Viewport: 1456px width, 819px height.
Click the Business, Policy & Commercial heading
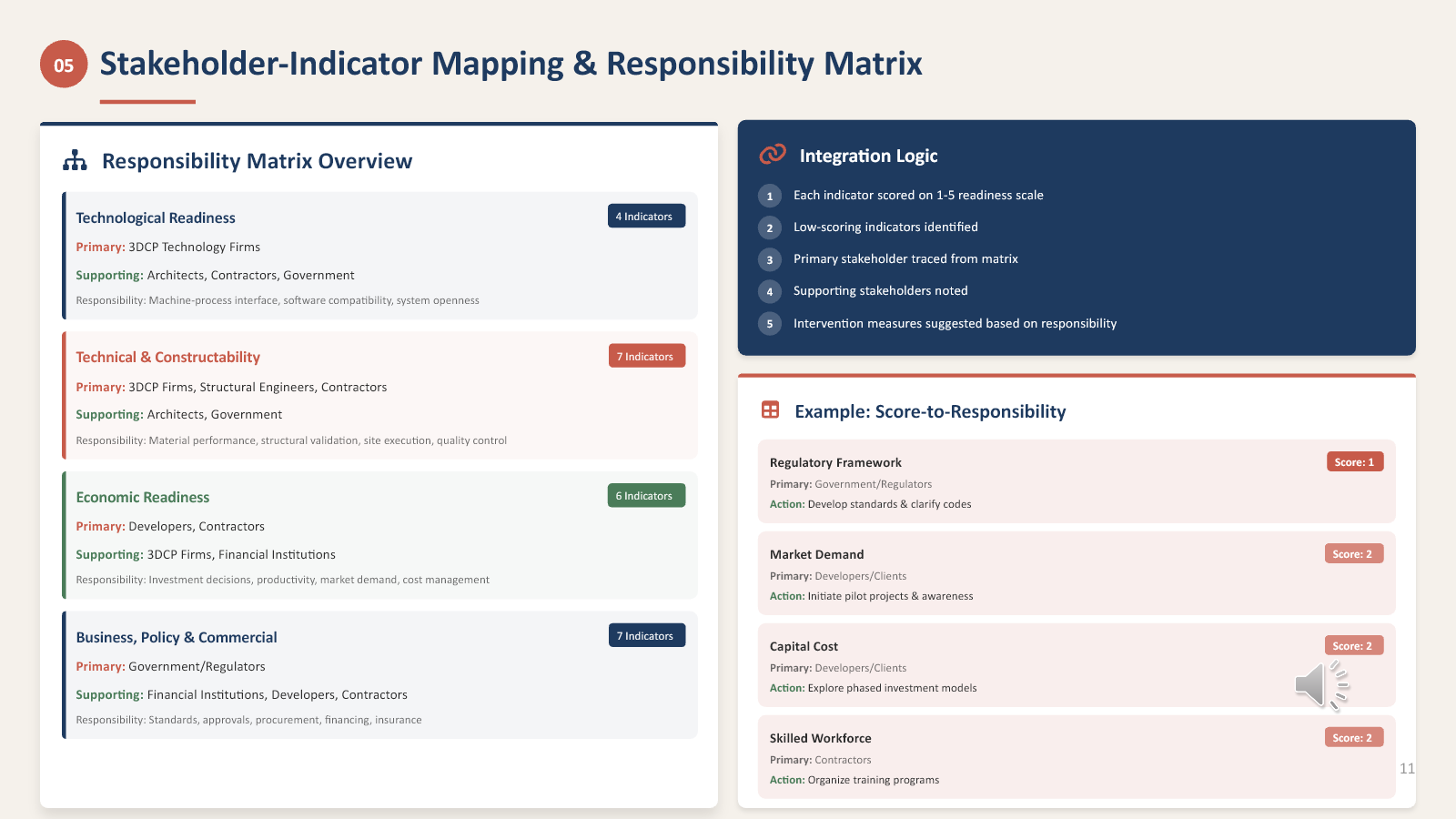(x=177, y=637)
